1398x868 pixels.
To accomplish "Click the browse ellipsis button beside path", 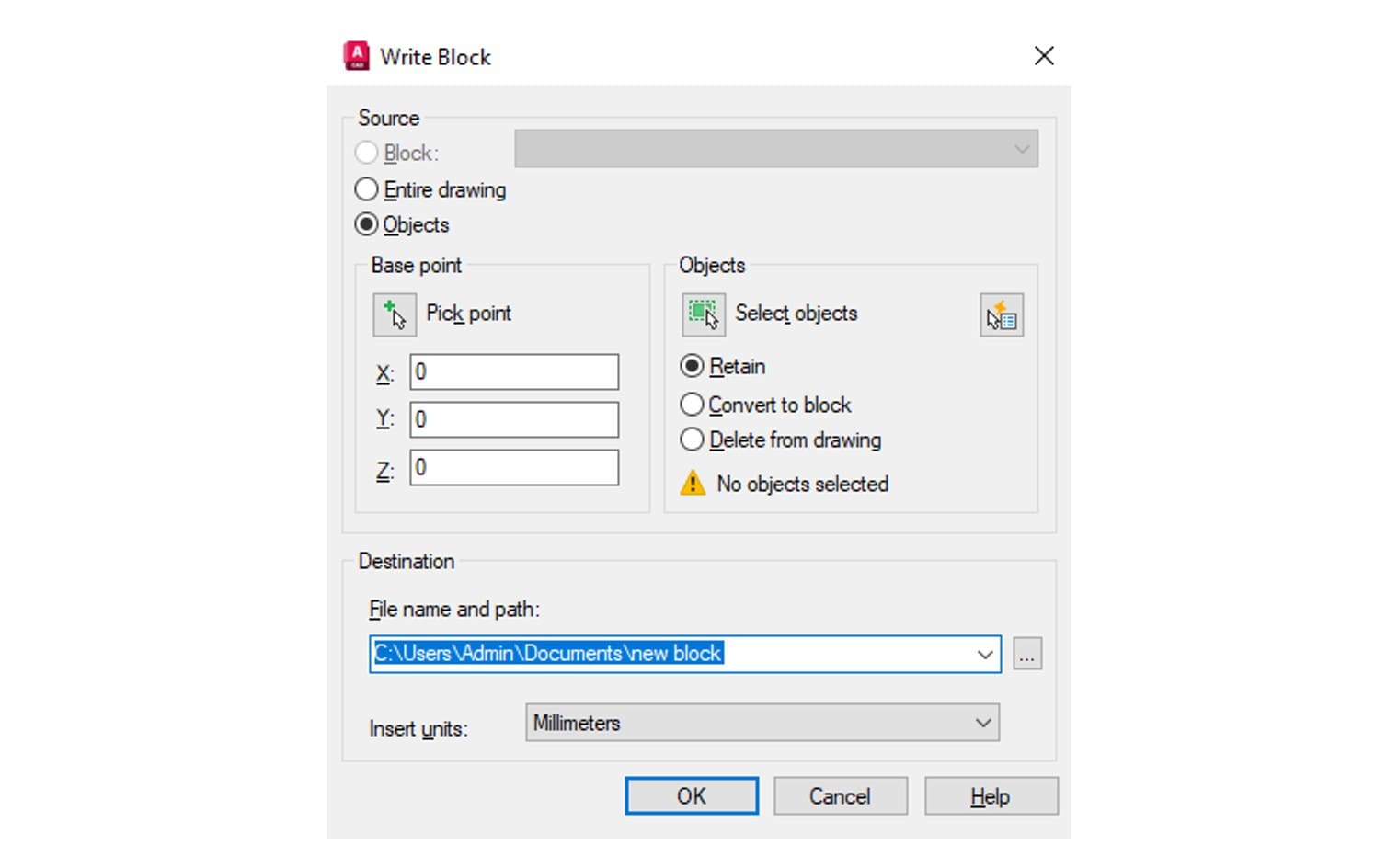I will click(x=1027, y=654).
